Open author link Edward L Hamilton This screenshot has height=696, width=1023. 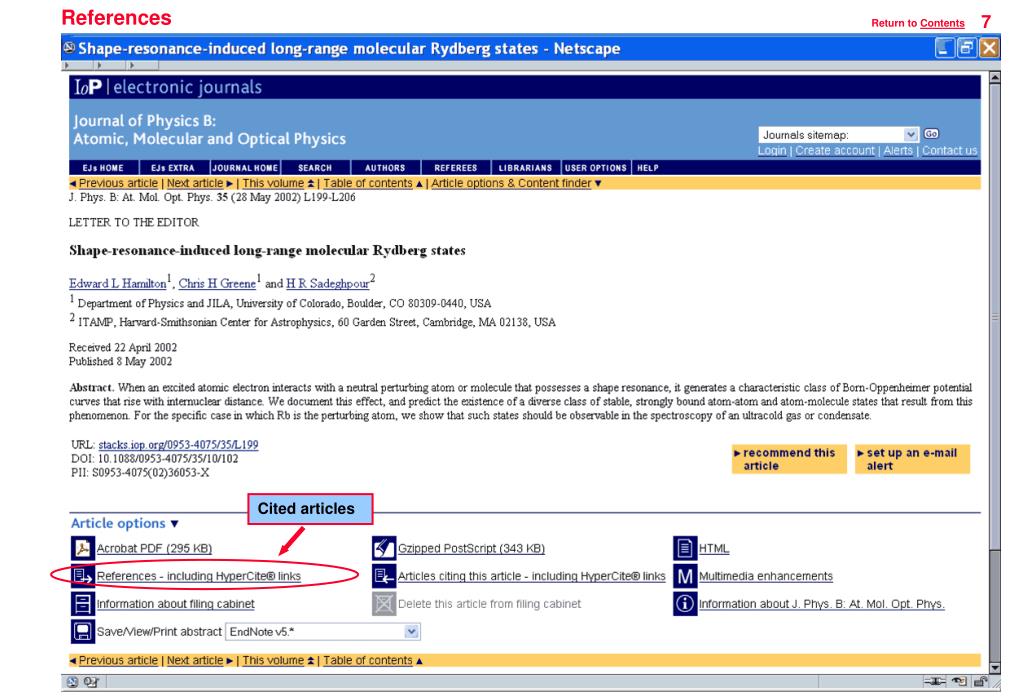click(109, 284)
